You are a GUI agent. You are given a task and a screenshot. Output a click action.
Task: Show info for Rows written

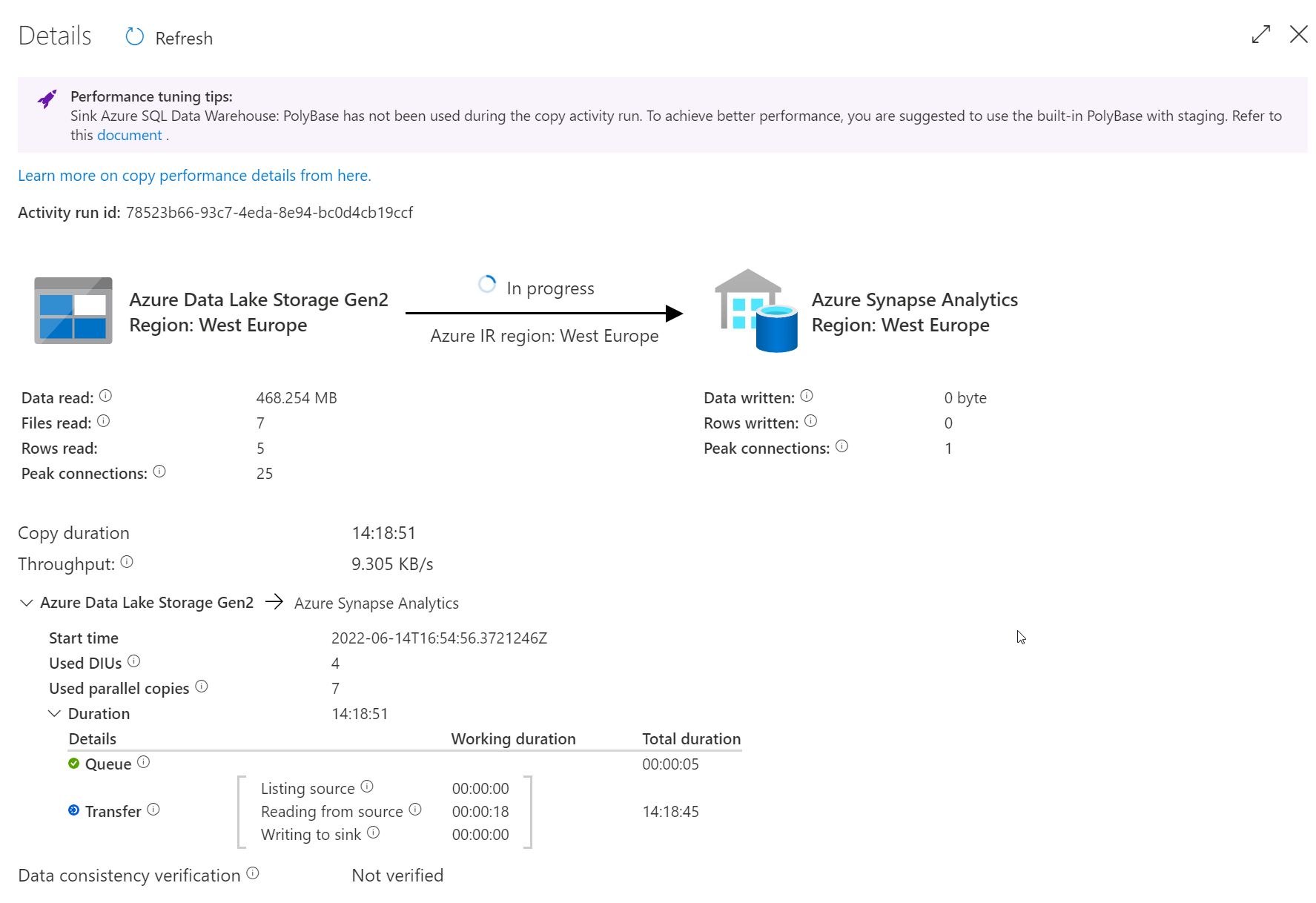pyautogui.click(x=810, y=421)
